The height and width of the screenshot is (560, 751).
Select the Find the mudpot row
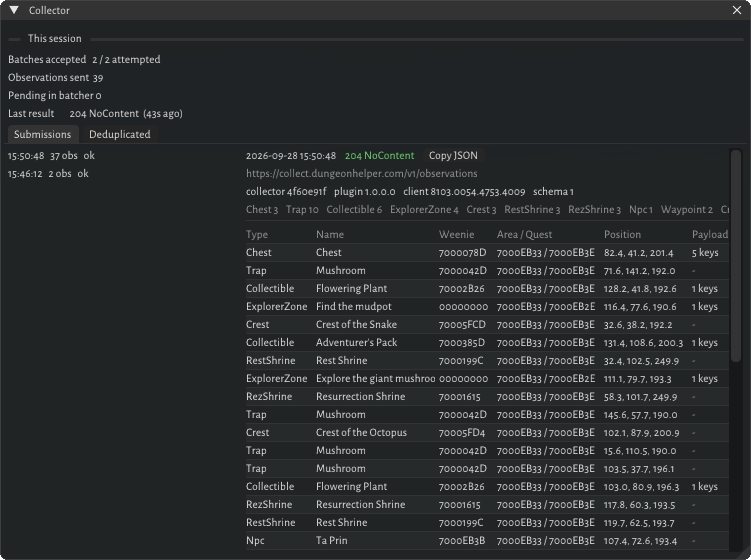pos(487,307)
